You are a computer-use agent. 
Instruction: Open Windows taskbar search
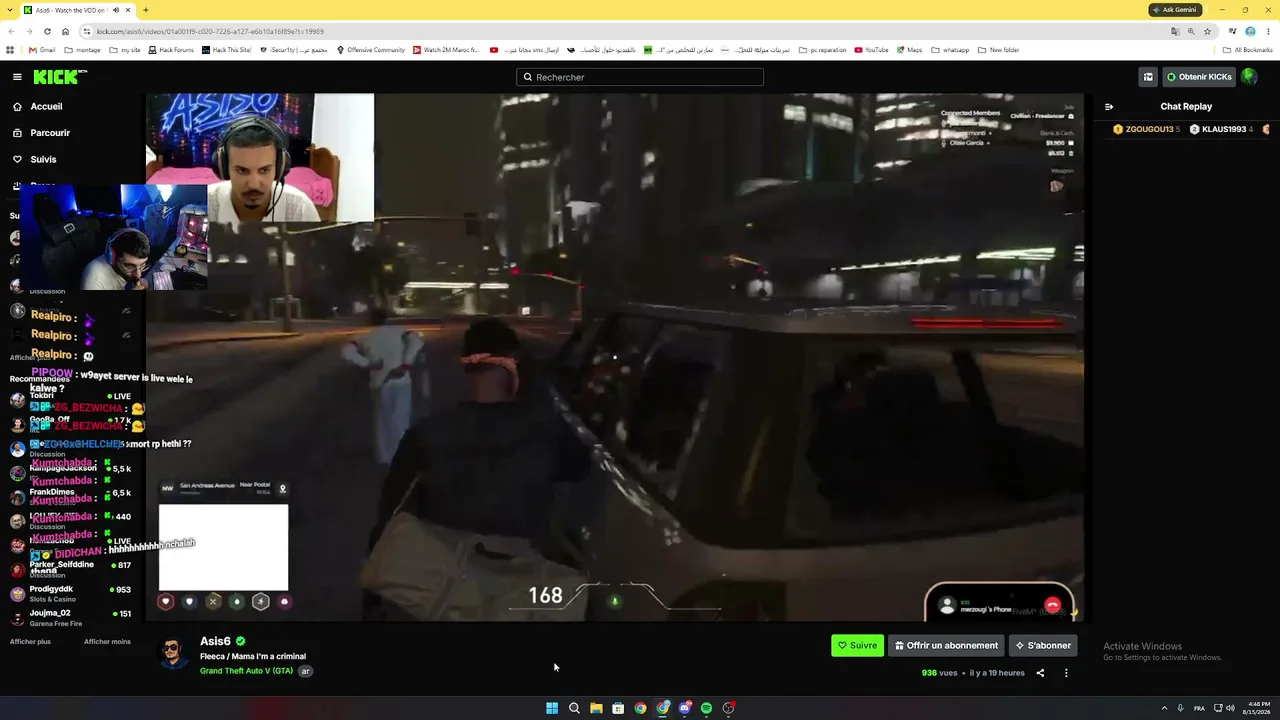point(574,708)
